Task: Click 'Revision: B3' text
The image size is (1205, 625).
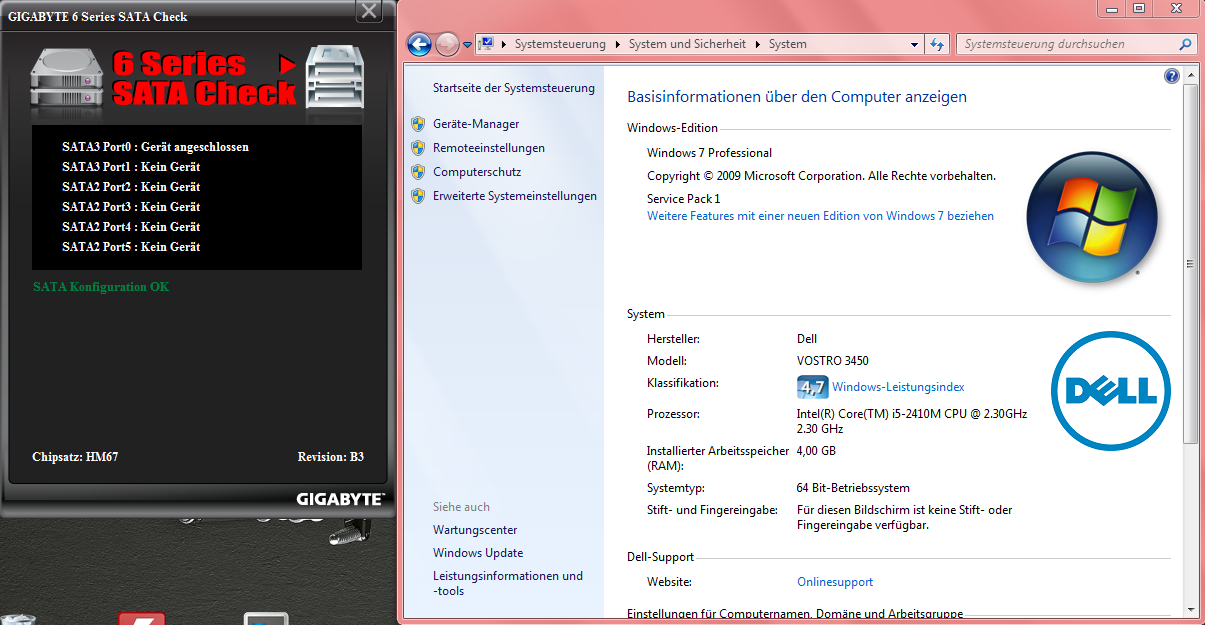Action: 331,457
